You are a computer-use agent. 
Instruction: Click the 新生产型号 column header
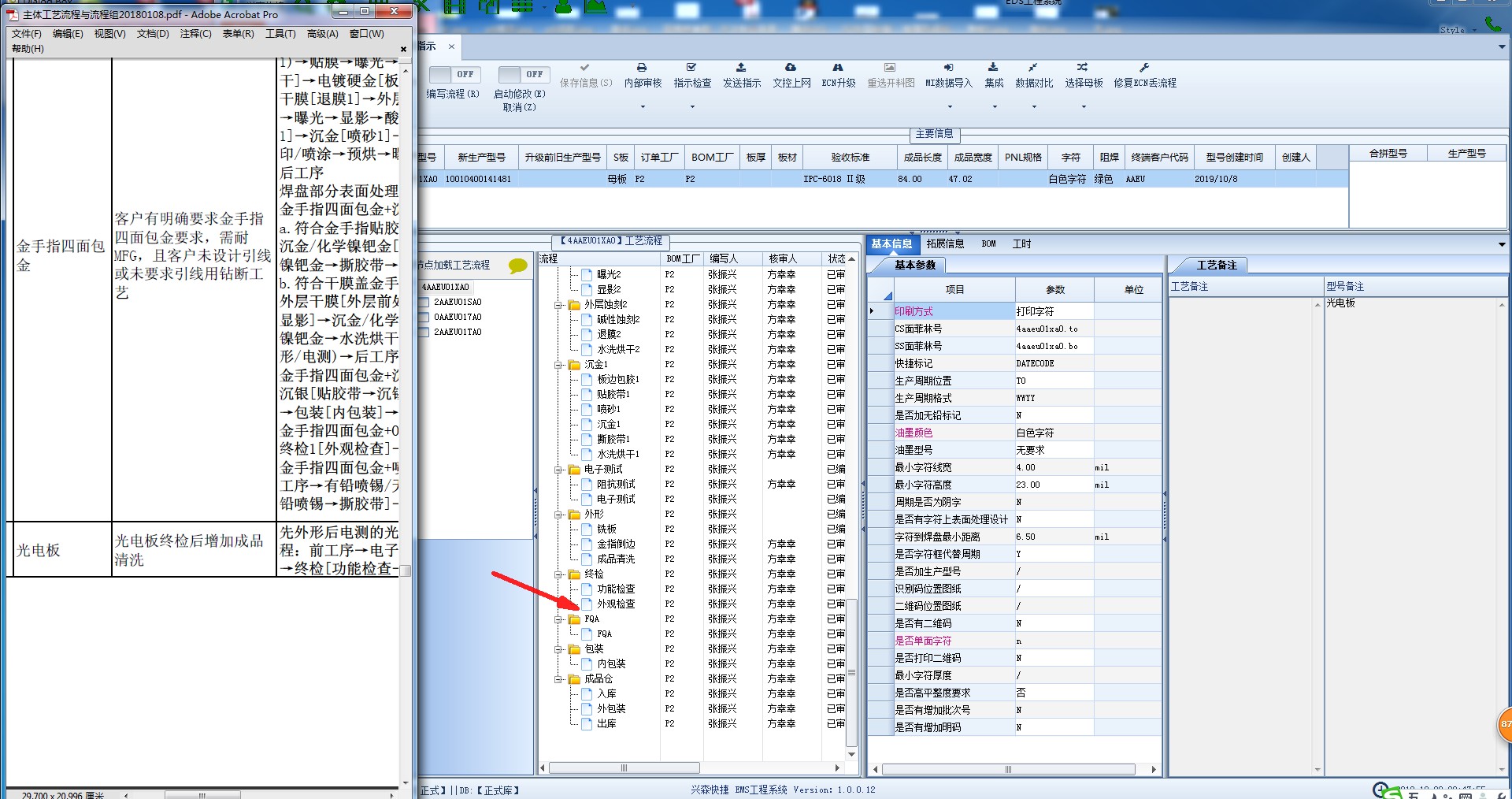click(481, 158)
